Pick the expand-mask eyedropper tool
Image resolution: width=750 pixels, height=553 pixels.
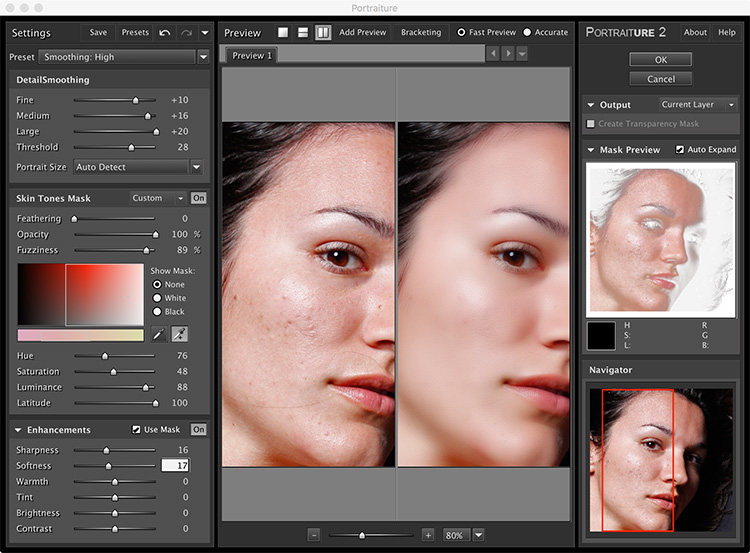tap(179, 334)
